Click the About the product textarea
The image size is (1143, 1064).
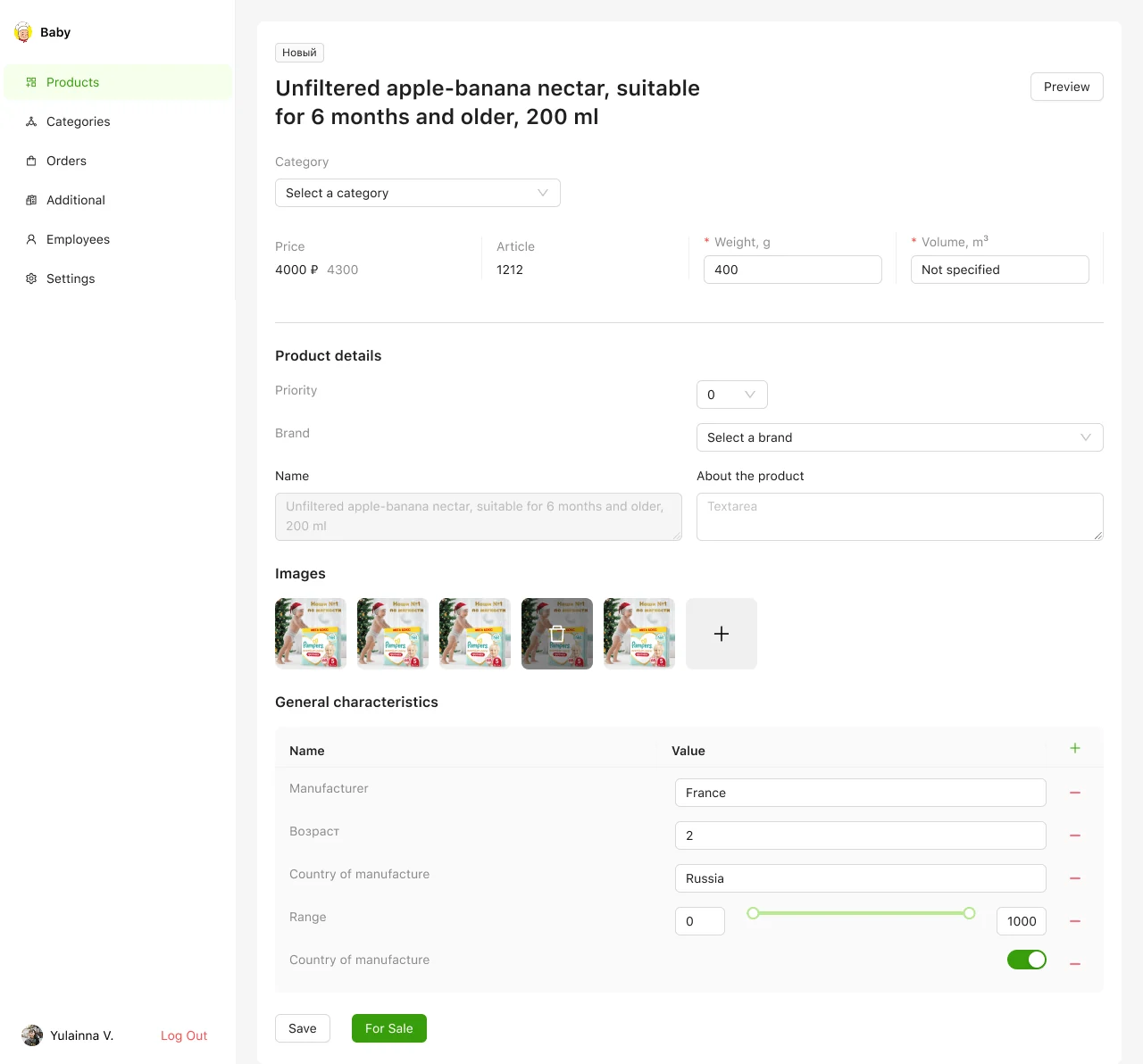[x=900, y=517]
